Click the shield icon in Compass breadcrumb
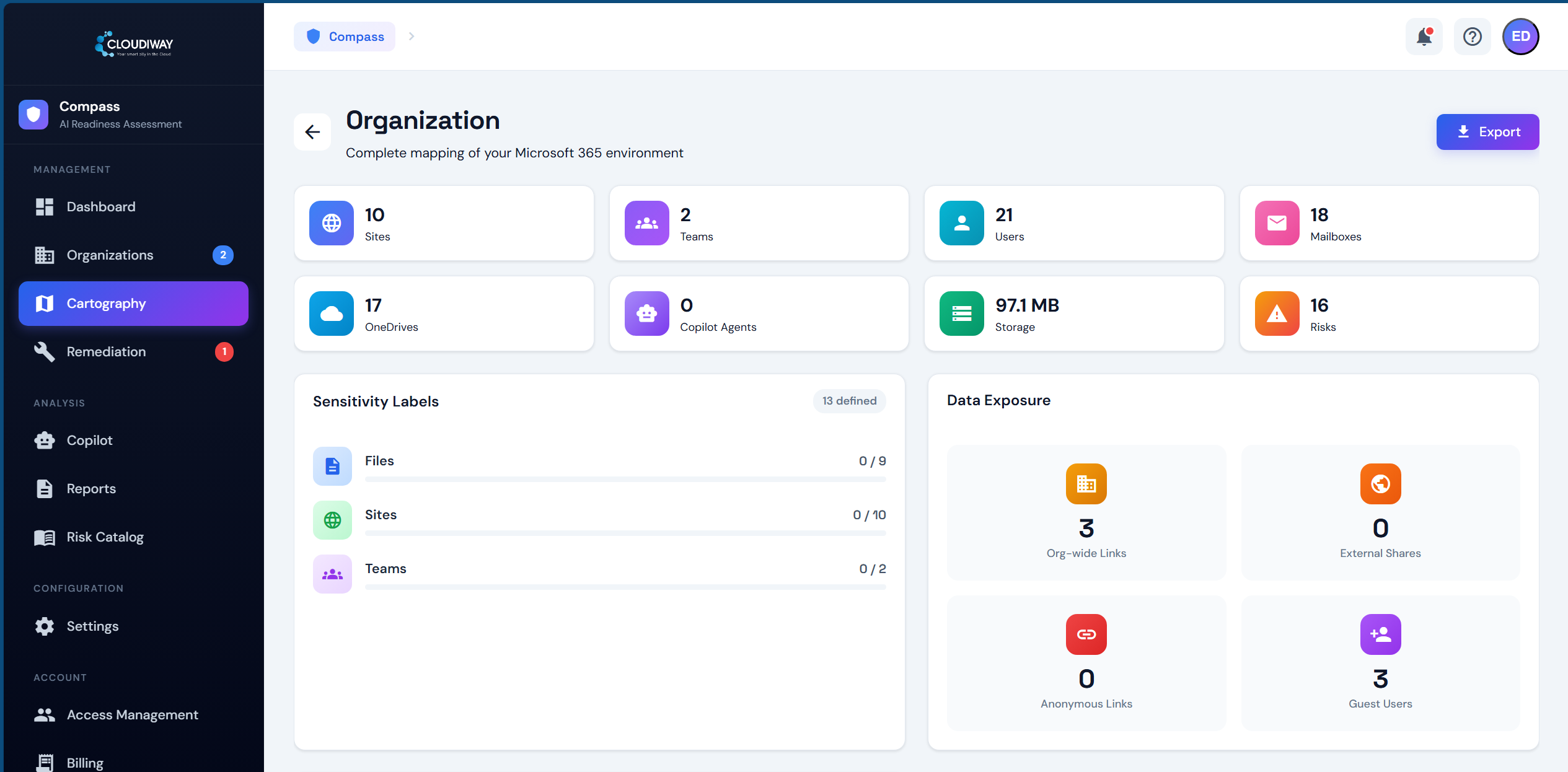This screenshot has height=772, width=1568. [x=314, y=37]
